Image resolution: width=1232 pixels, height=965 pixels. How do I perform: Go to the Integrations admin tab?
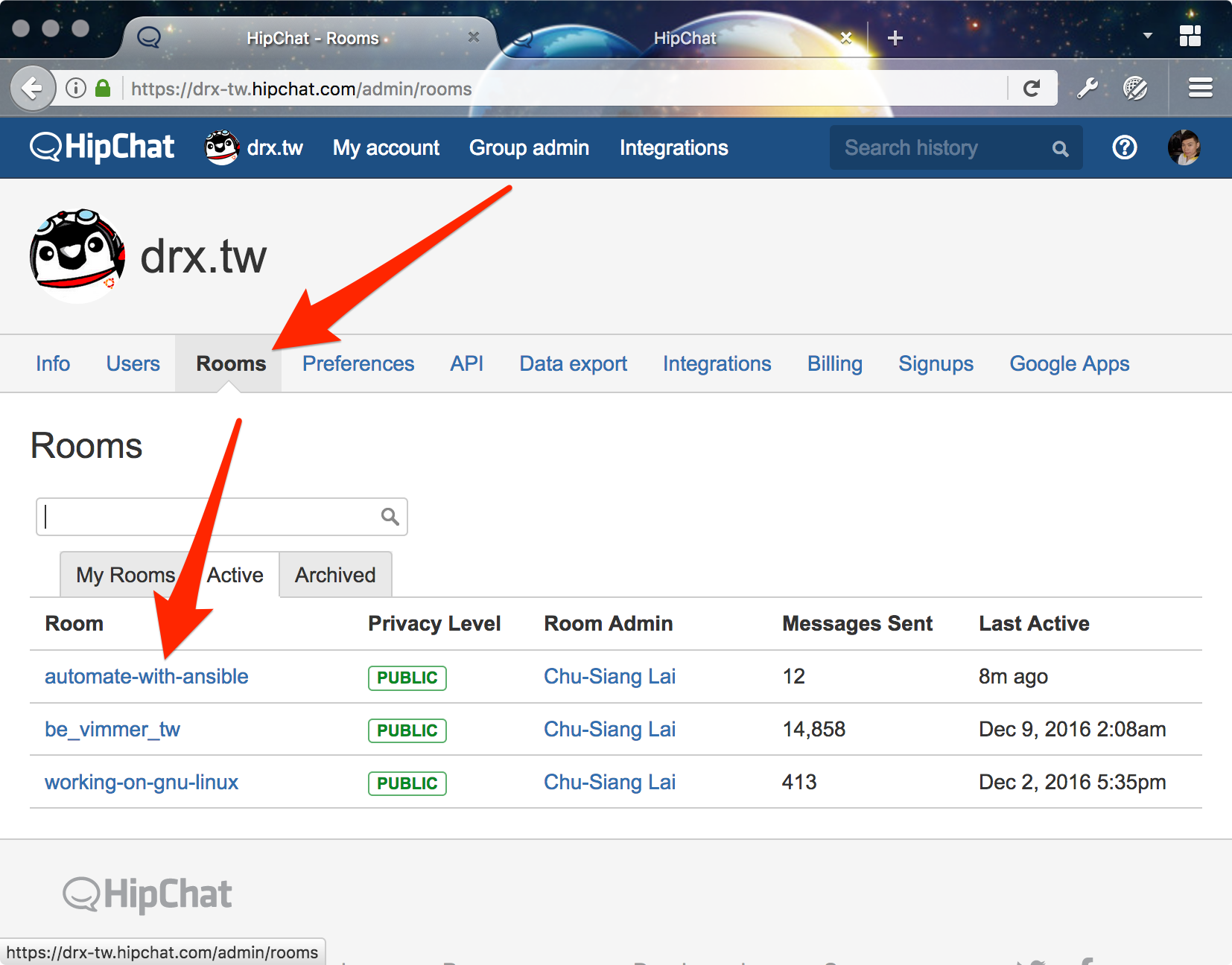pos(717,363)
